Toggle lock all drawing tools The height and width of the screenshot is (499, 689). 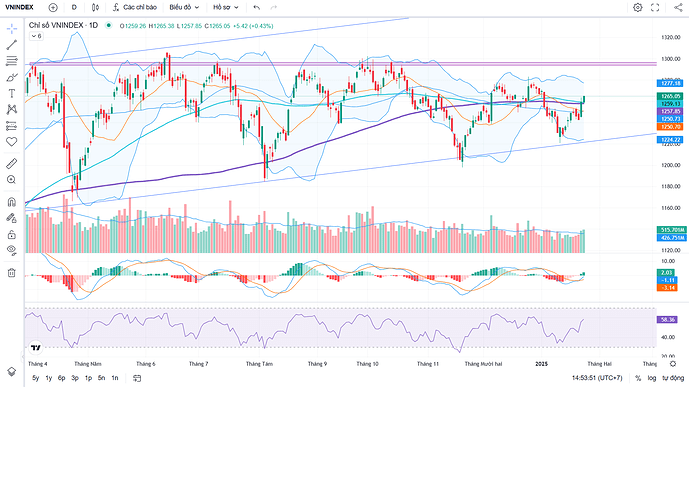pyautogui.click(x=11, y=232)
